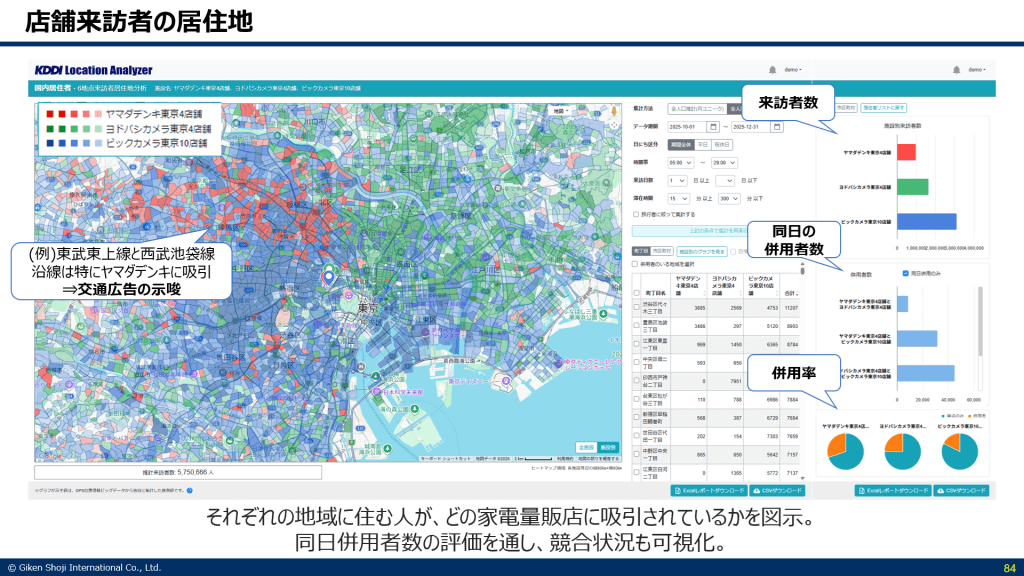Click the 推計来訪者数 5,750,666人 field
The height and width of the screenshot is (576, 1024).
point(178,472)
